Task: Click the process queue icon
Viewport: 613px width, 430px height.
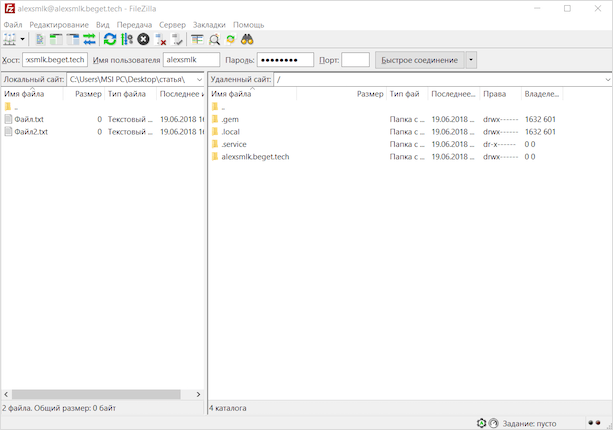Action: click(127, 39)
